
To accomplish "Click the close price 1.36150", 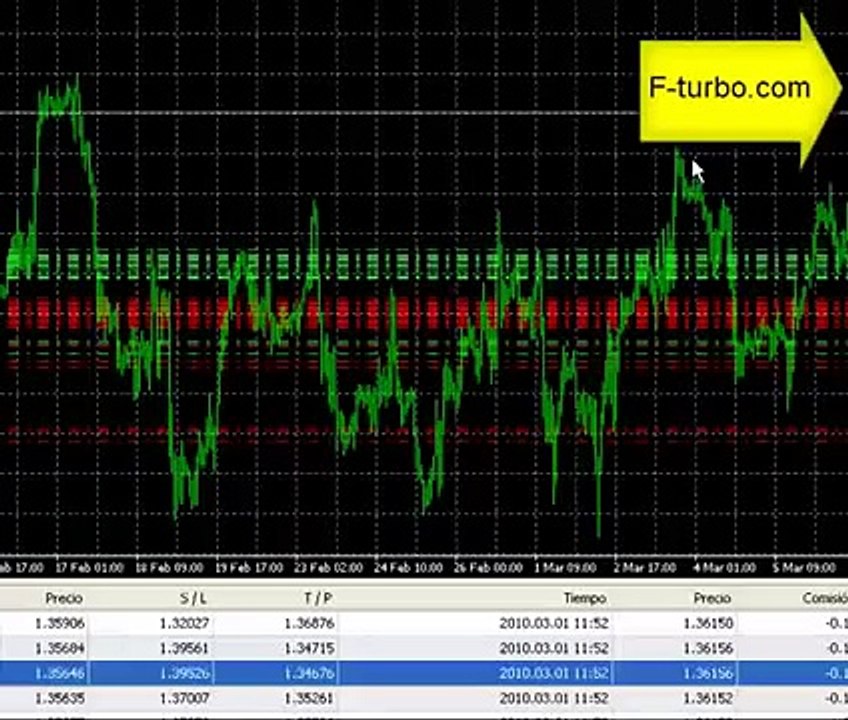I will click(708, 623).
